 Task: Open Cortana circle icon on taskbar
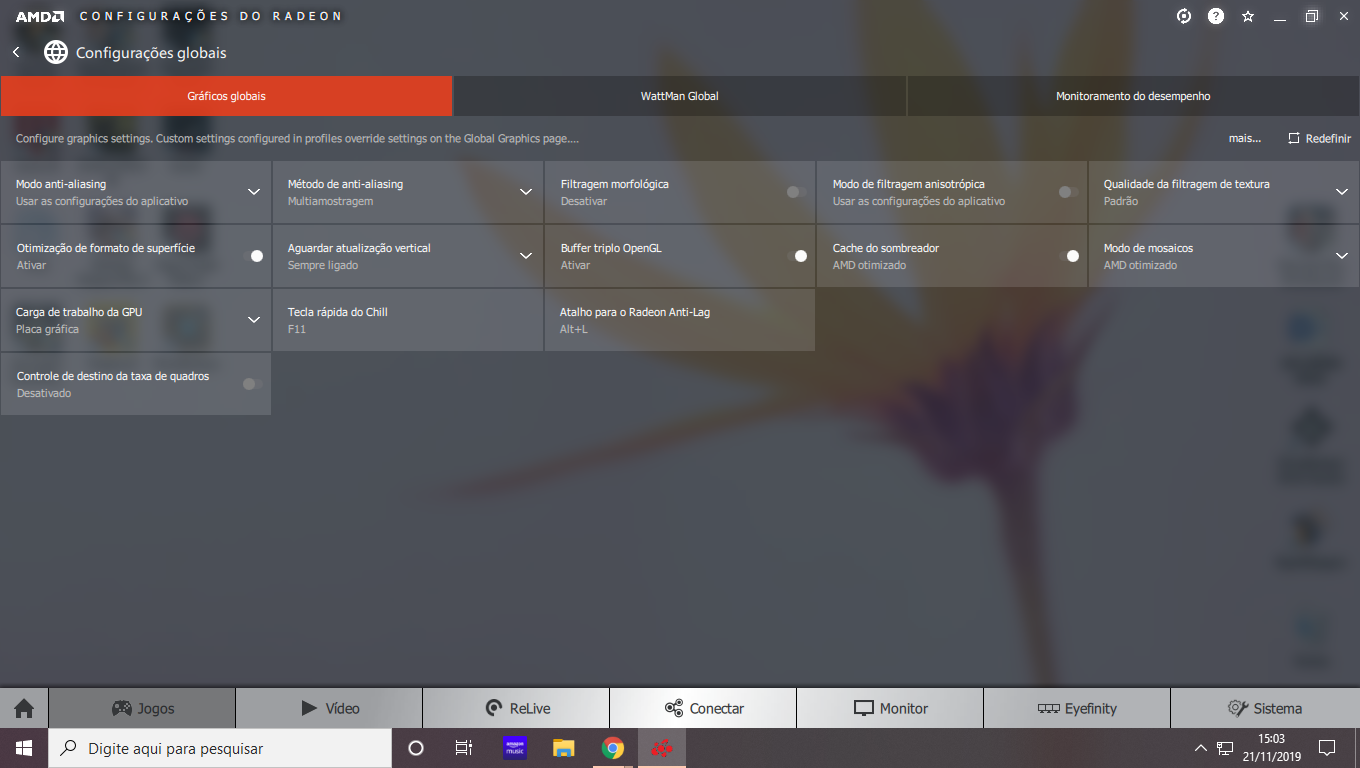point(416,748)
